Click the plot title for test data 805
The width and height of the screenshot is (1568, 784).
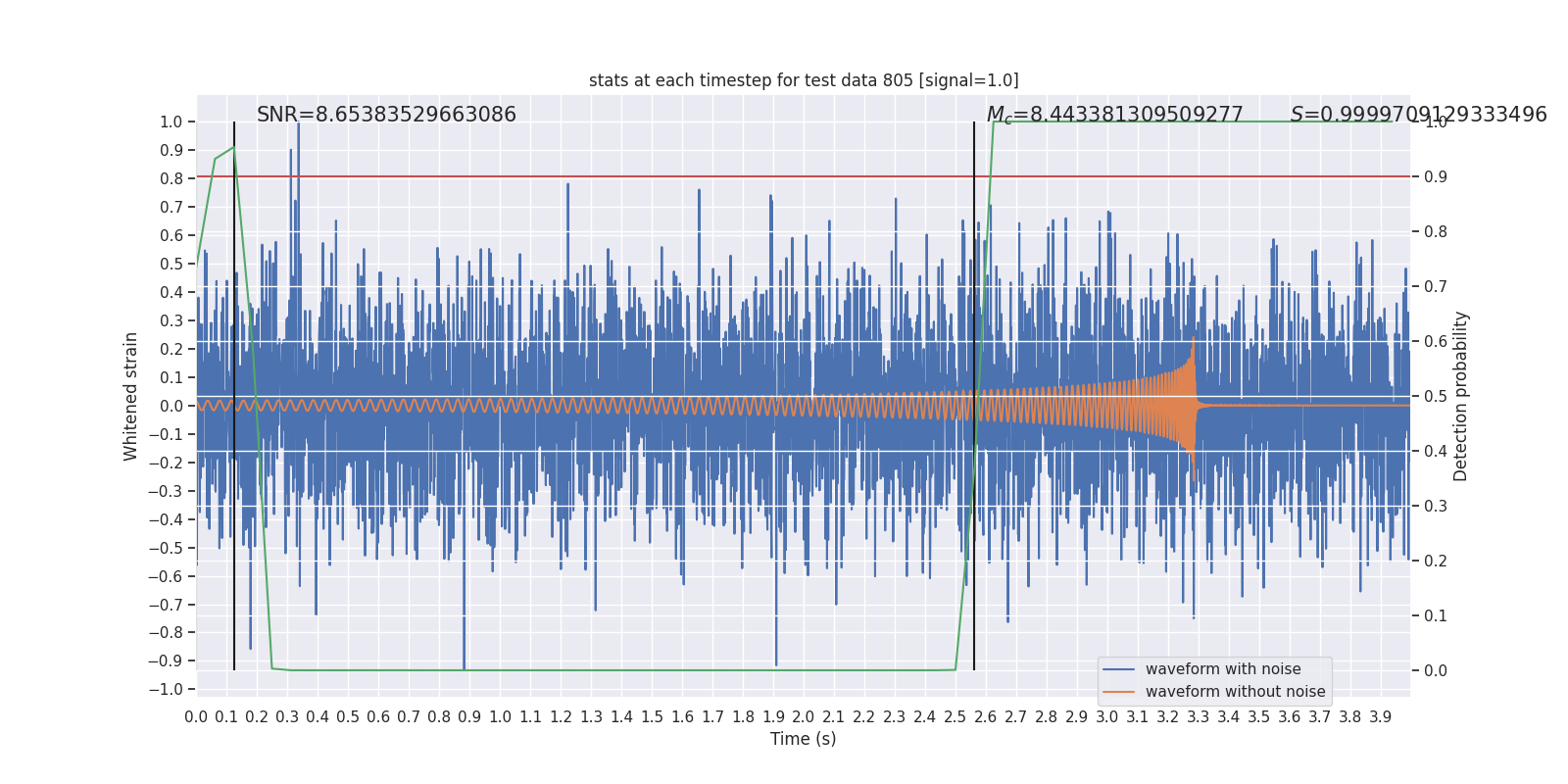coord(803,80)
